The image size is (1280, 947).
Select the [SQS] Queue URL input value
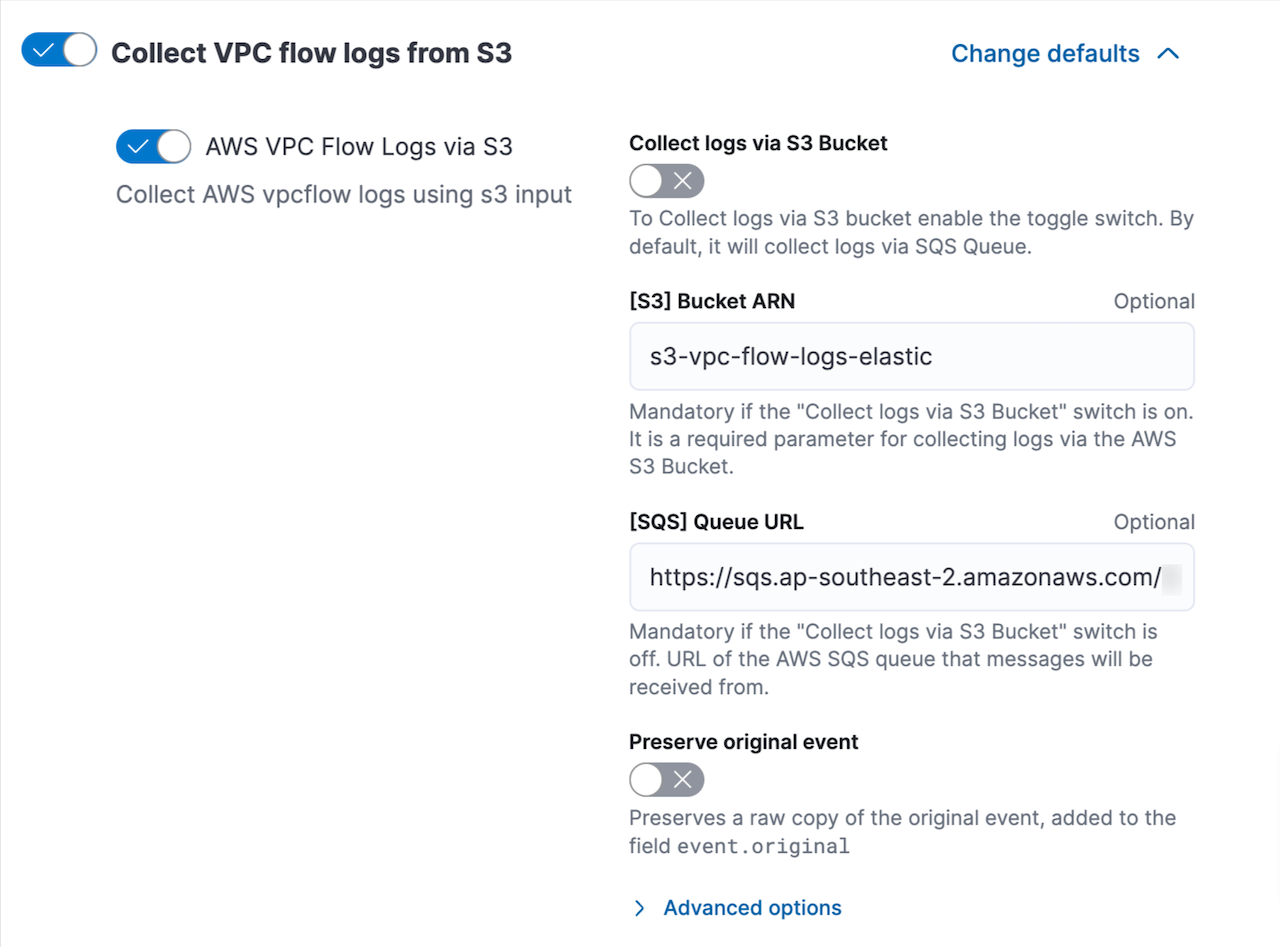pos(911,577)
